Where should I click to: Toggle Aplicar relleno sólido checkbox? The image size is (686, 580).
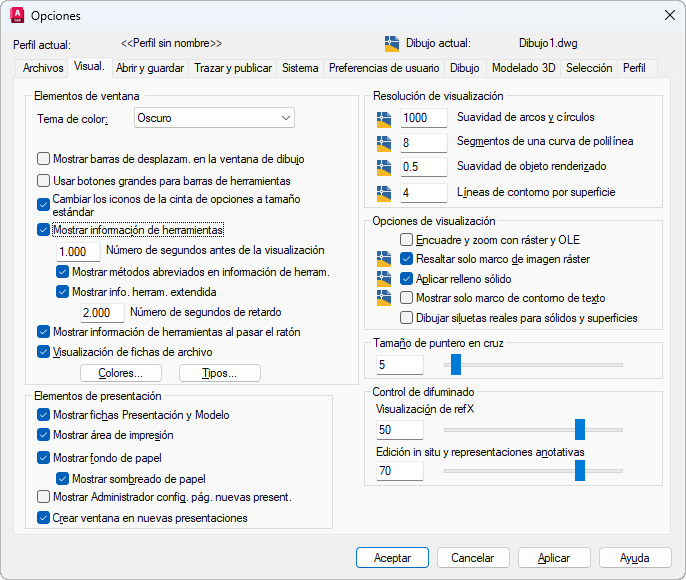pyautogui.click(x=406, y=279)
